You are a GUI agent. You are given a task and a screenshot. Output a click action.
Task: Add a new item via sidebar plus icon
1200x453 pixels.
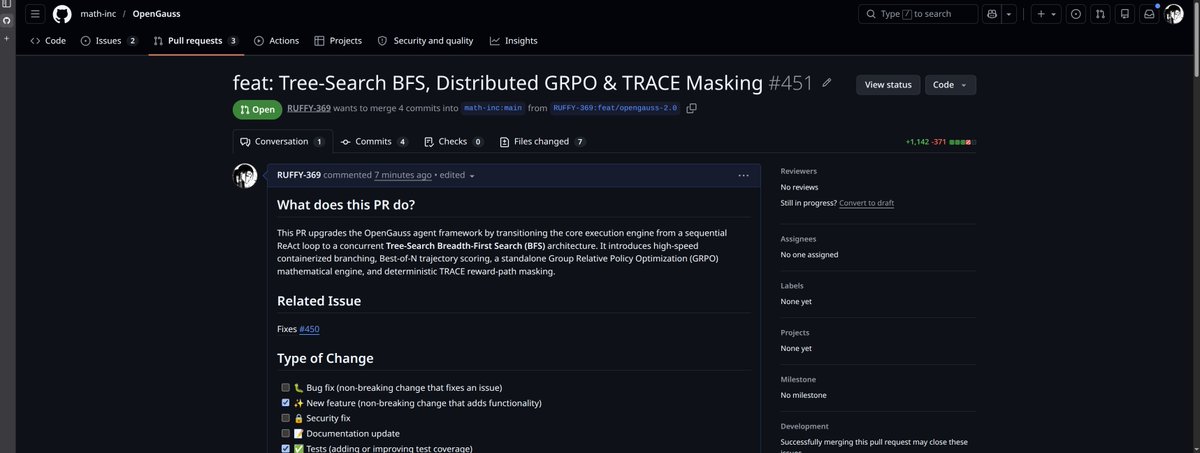pyautogui.click(x=7, y=38)
